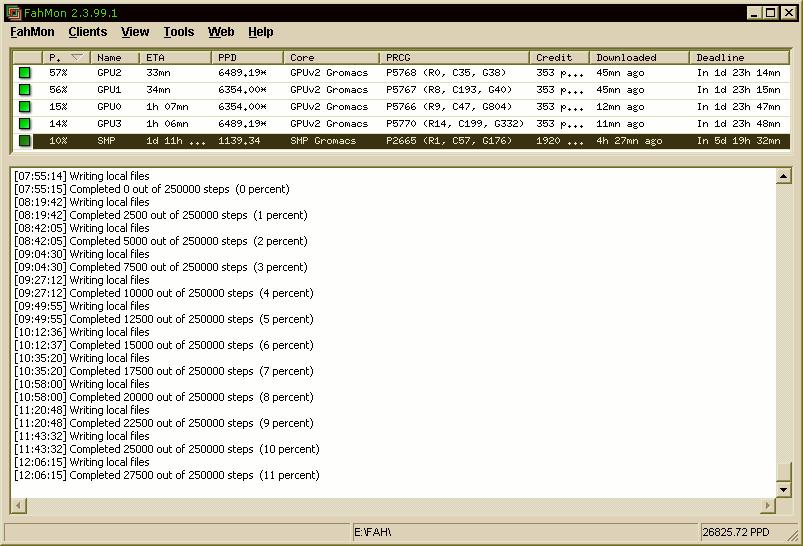Click the 26825.72 PPD total in status bar
This screenshot has width=803, height=546.
click(735, 532)
